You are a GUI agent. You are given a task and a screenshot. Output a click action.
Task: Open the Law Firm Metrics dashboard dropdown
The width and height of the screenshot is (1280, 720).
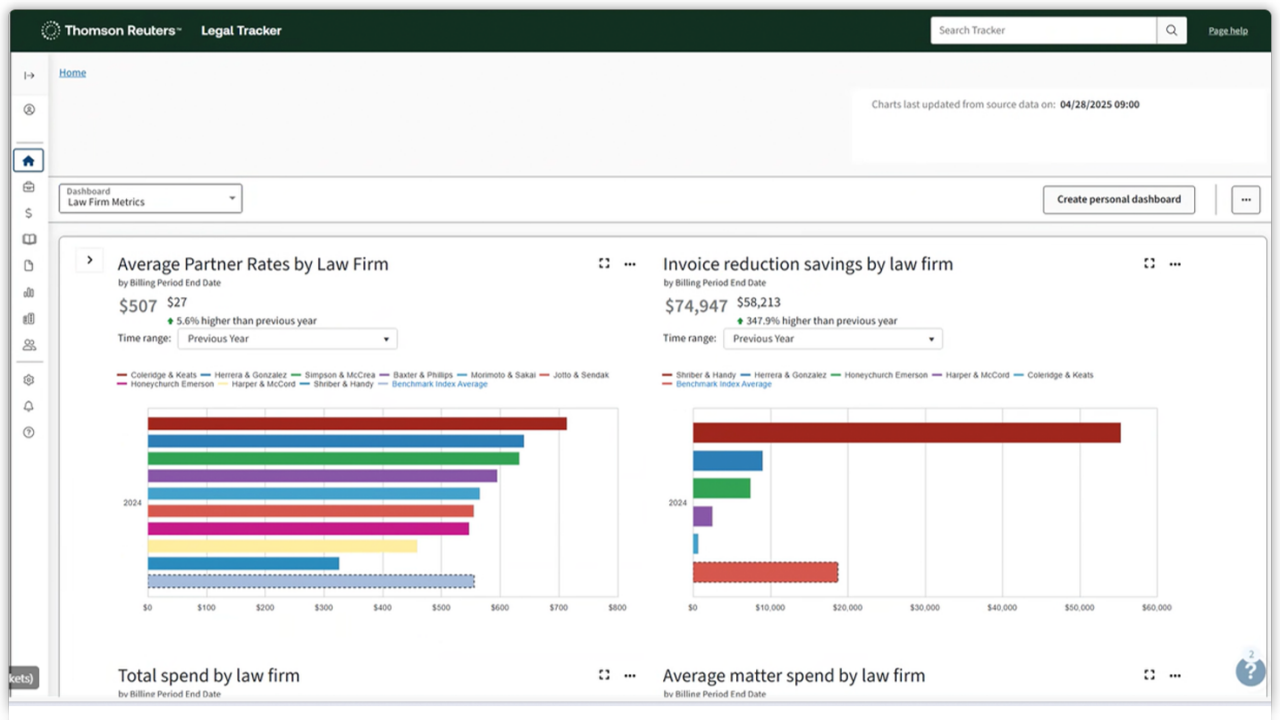coord(150,198)
